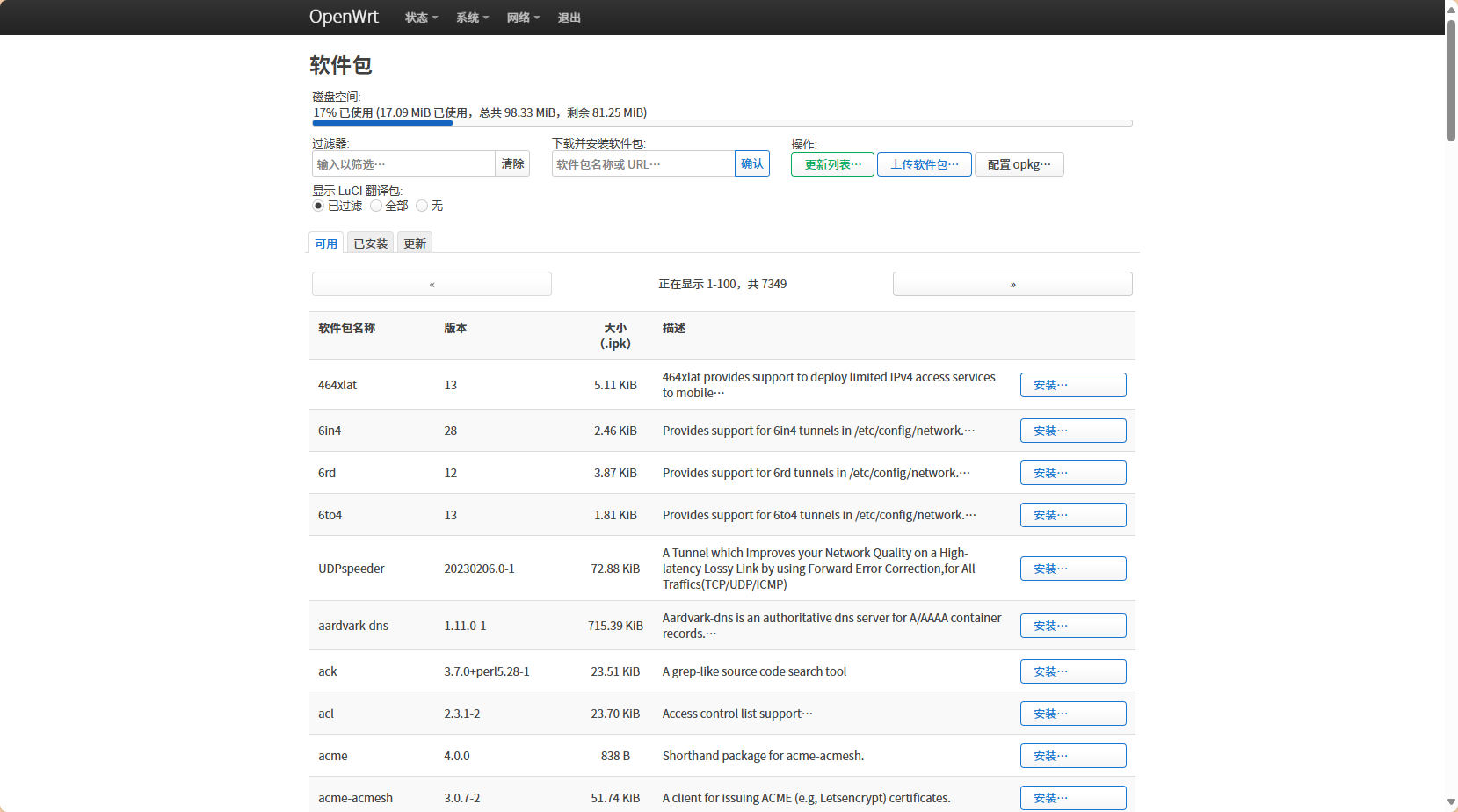Click the 上传软件包 button
Viewport: 1458px width, 812px height.
click(924, 164)
